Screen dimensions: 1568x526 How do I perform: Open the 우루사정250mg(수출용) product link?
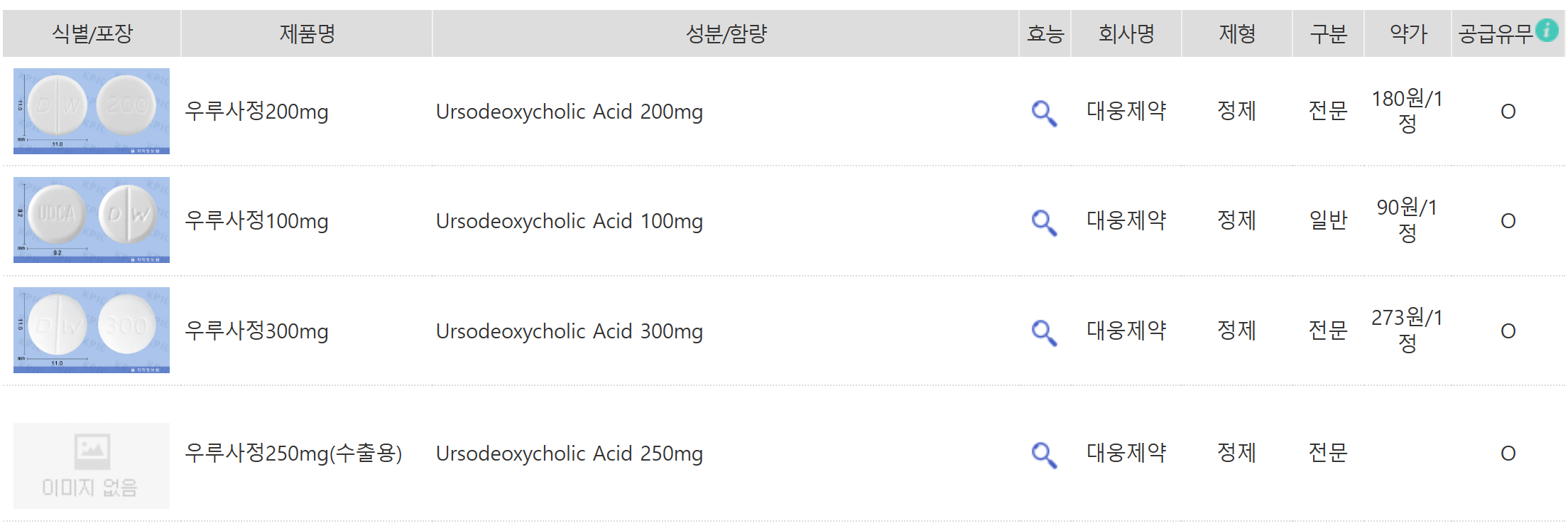tap(295, 453)
